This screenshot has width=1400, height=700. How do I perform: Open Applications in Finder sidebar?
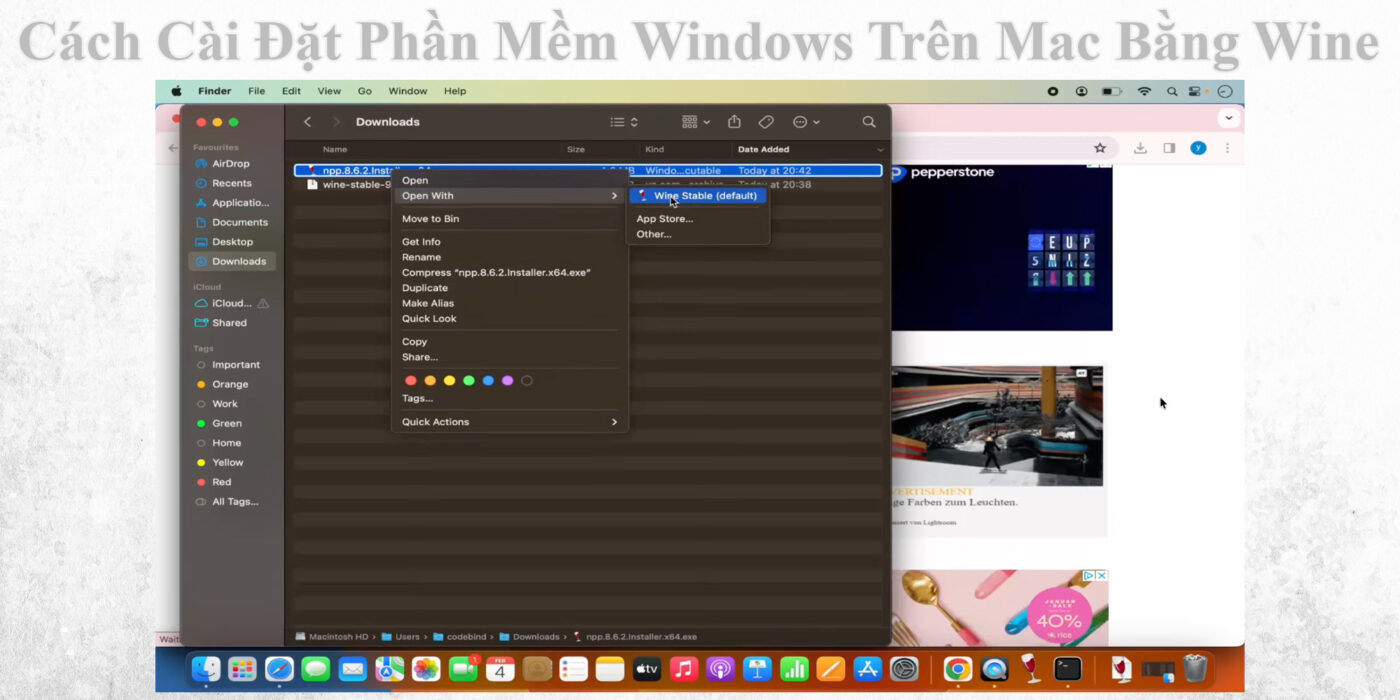click(x=231, y=203)
